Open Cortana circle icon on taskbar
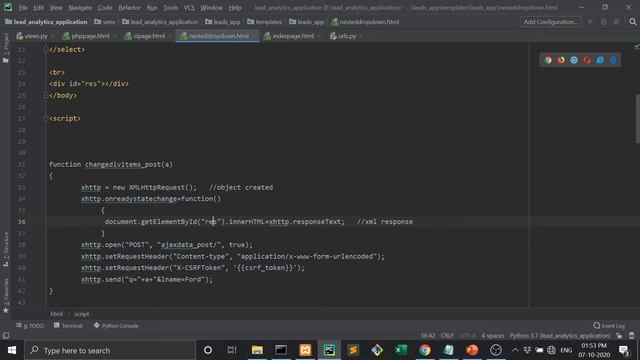Viewport: 640px width, 360px height. point(208,350)
